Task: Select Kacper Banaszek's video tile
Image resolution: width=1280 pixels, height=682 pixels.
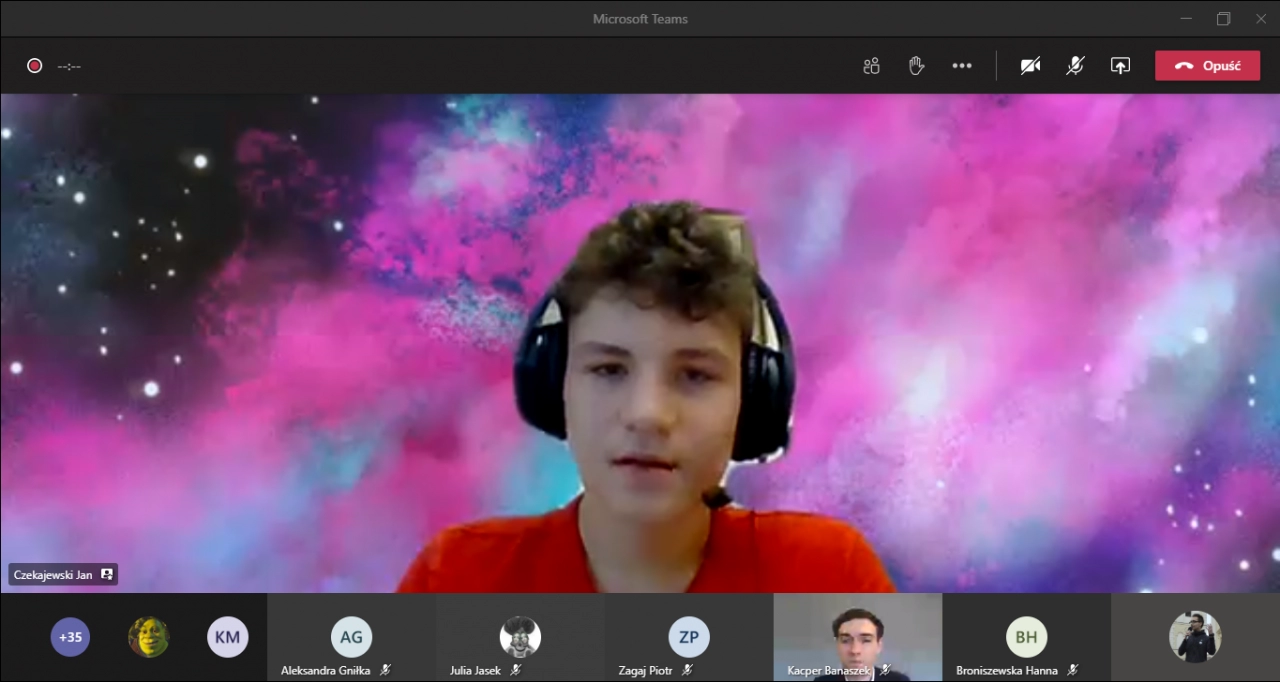Action: point(858,637)
